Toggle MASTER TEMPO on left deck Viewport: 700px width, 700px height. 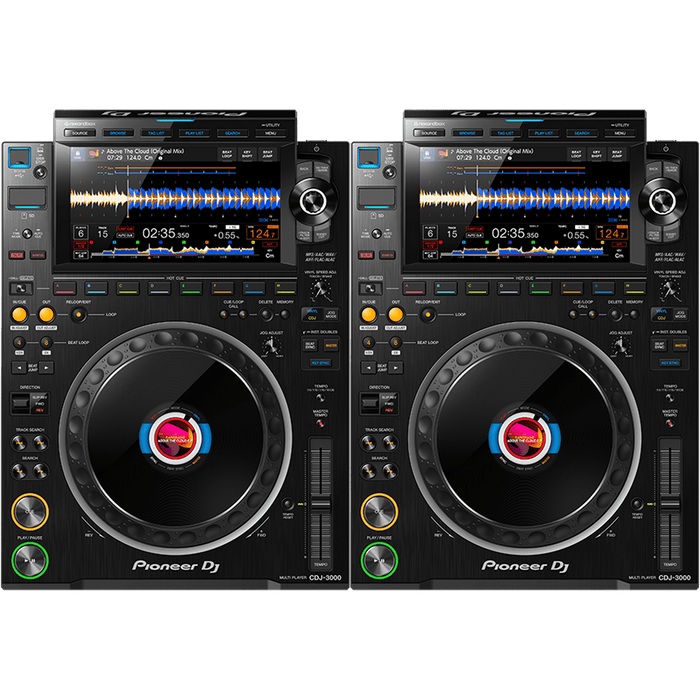coord(321,422)
